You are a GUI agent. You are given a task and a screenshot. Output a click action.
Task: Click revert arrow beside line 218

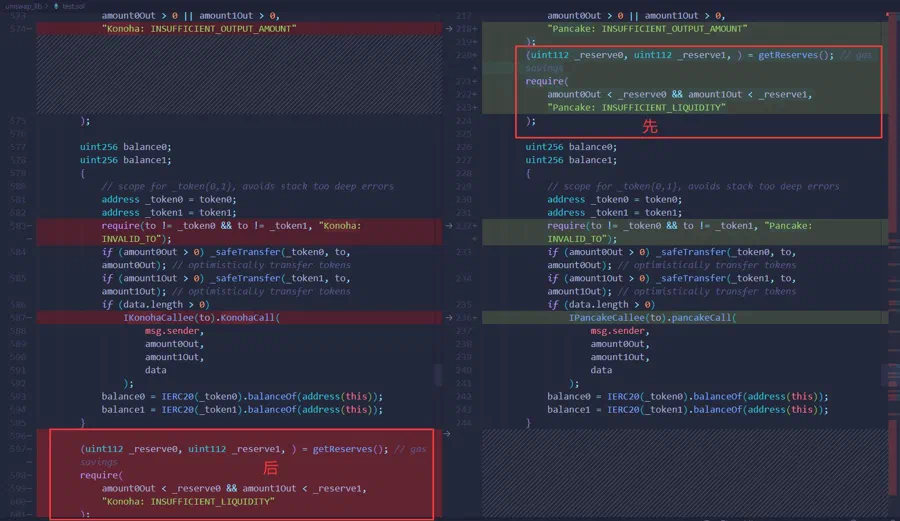449,29
